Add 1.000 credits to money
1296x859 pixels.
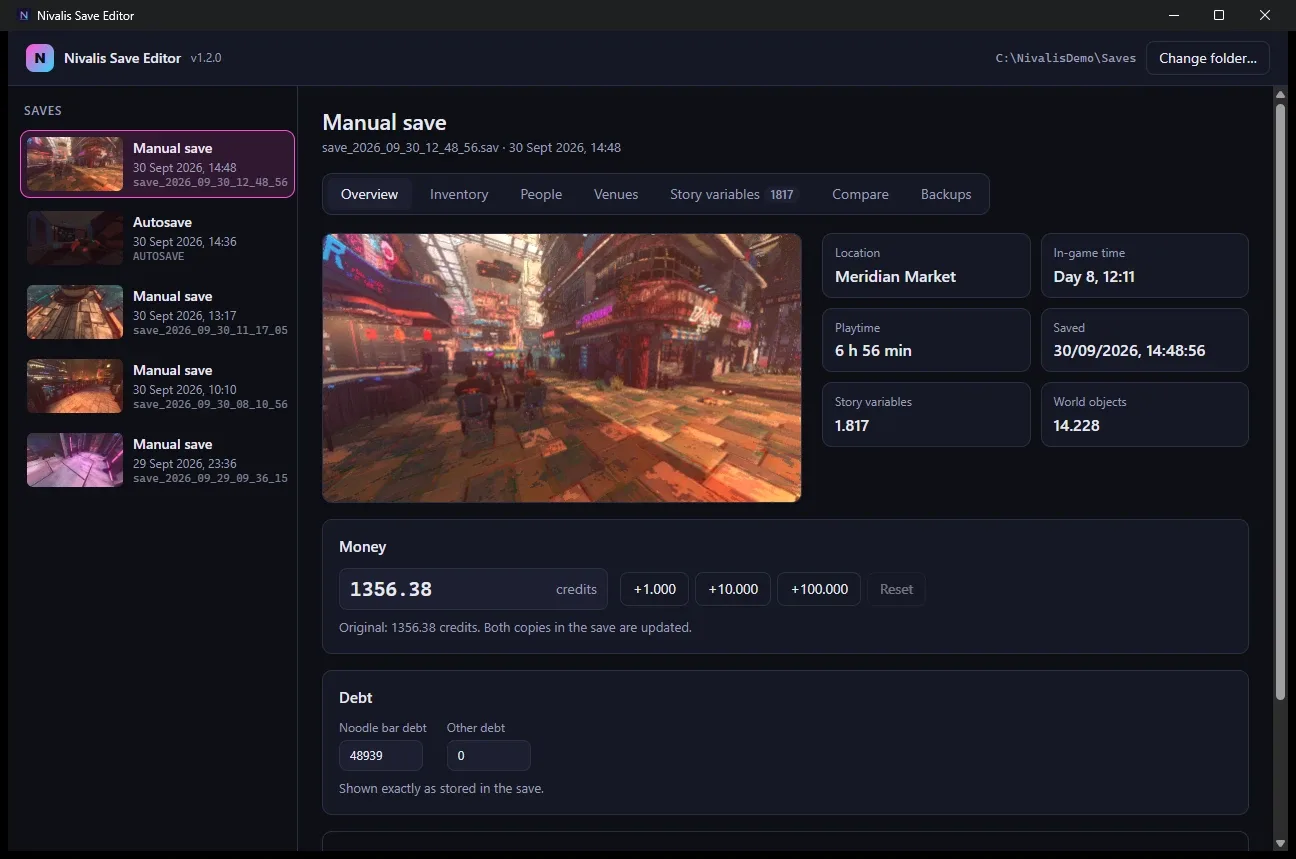(655, 589)
